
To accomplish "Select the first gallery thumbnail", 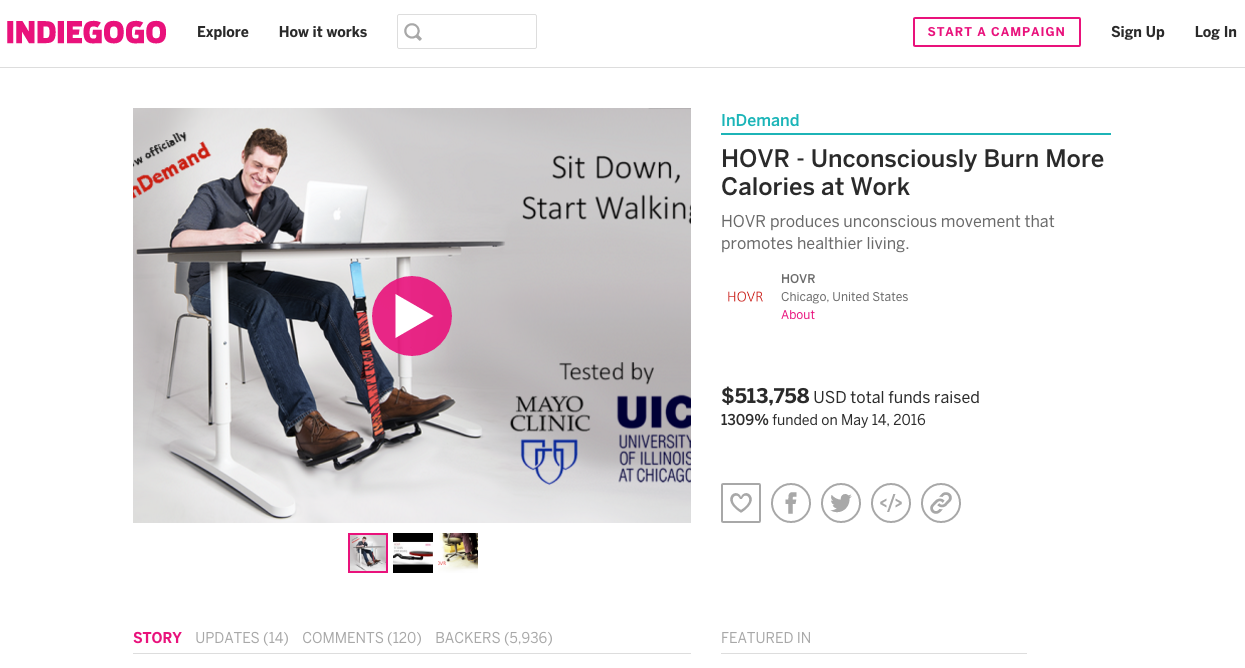I will [368, 553].
